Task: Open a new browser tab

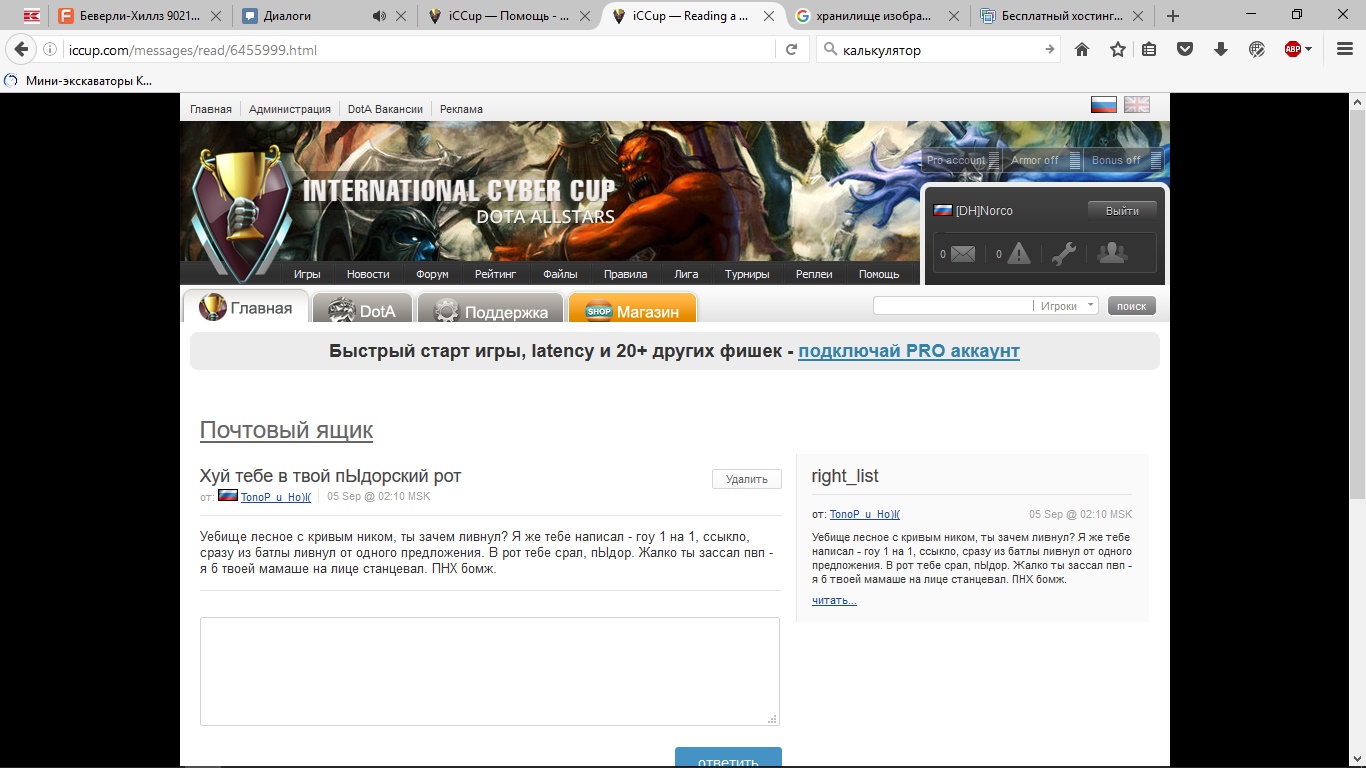Action: point(1173,16)
